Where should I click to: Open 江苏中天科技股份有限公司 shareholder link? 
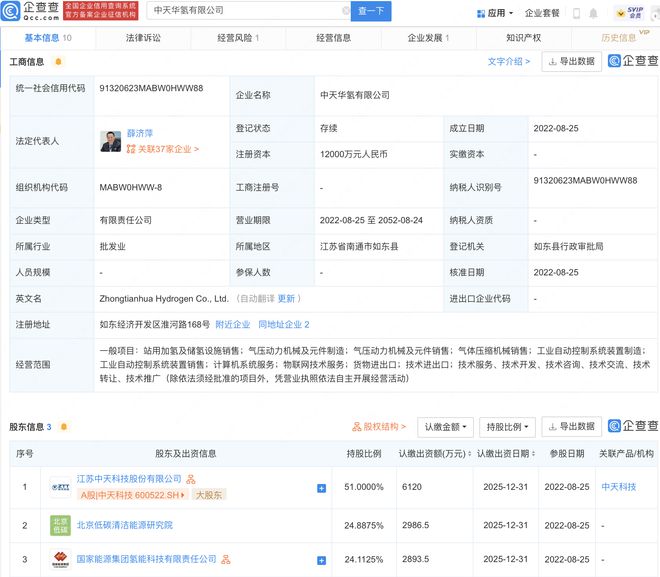[x=129, y=479]
